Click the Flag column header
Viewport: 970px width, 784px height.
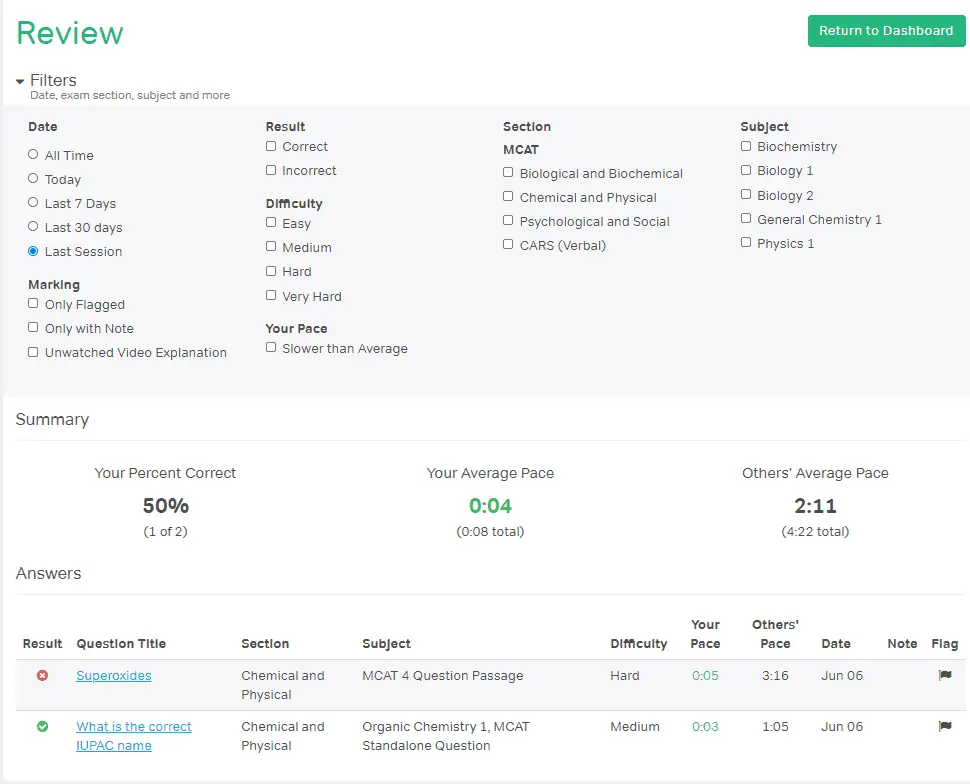(x=945, y=644)
